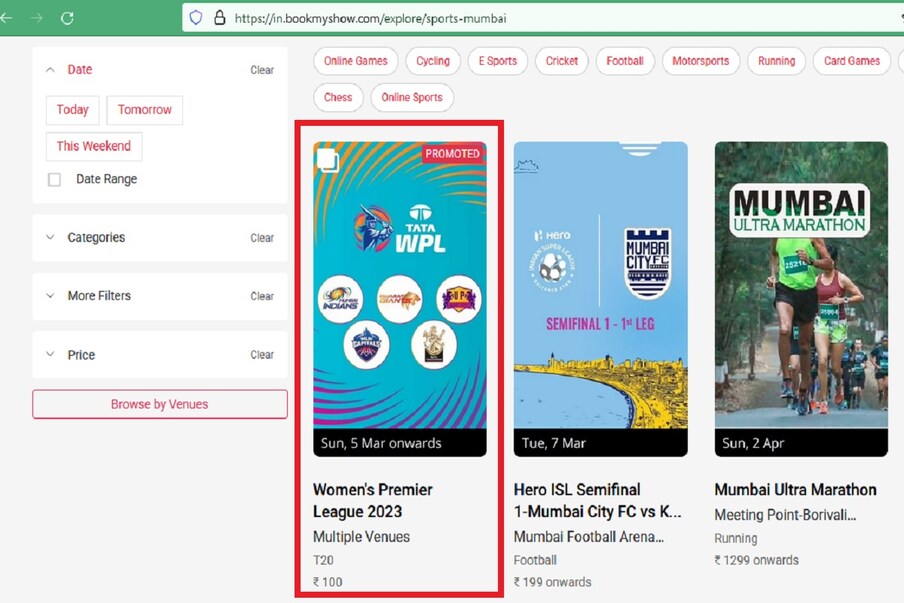The width and height of the screenshot is (904, 603).
Task: Click the T20 category label
Action: coord(323,560)
